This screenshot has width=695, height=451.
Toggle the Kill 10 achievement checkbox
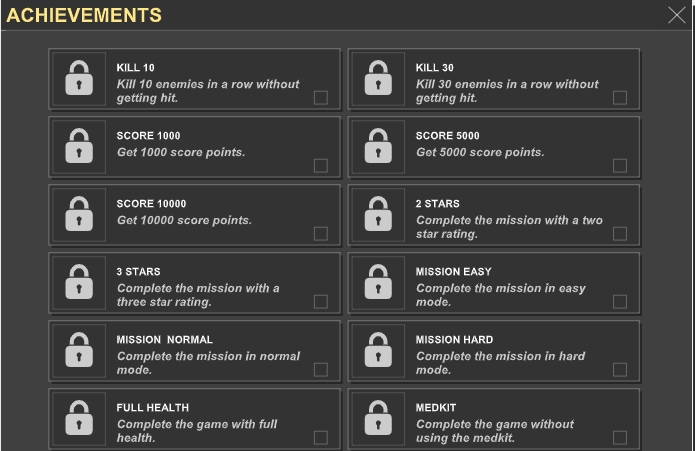tap(320, 97)
